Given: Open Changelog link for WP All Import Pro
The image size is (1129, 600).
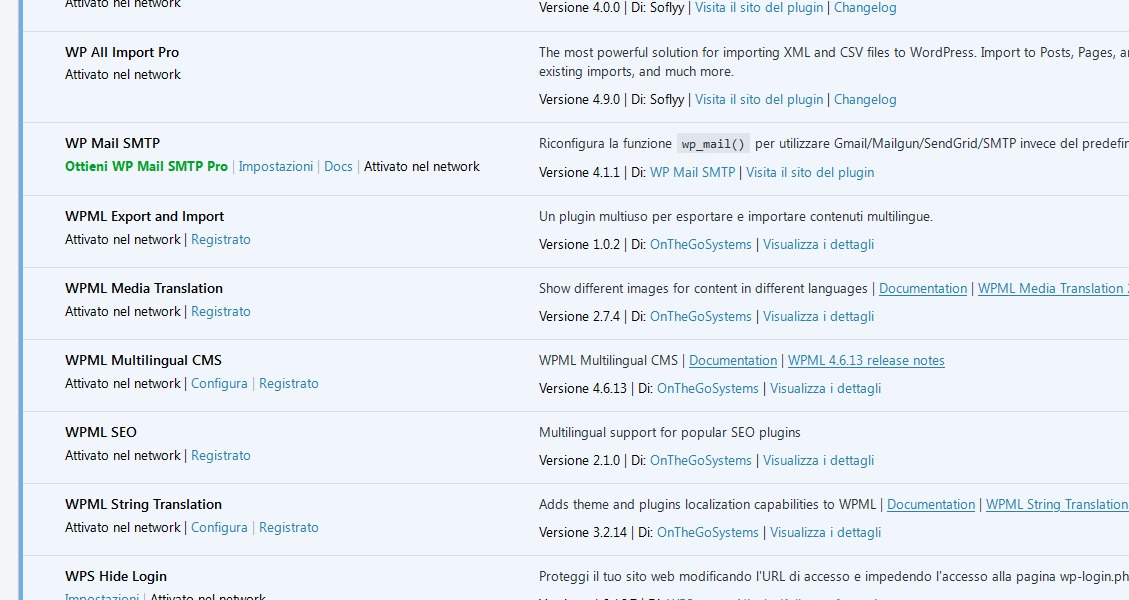Looking at the screenshot, I should tap(865, 99).
